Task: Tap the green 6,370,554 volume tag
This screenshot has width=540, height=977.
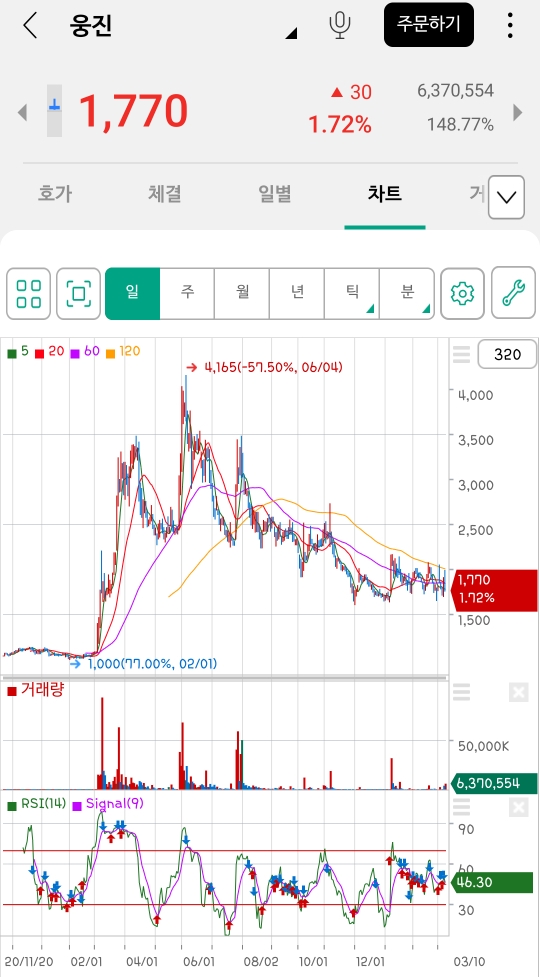Action: coord(496,783)
